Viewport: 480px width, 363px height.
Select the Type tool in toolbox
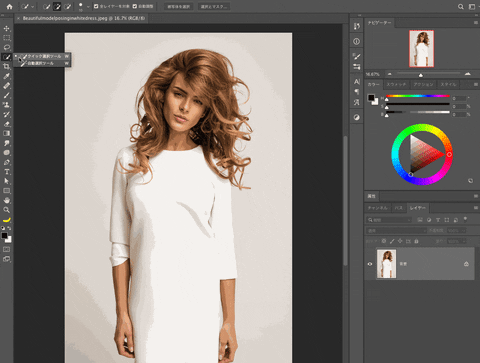pyautogui.click(x=7, y=172)
